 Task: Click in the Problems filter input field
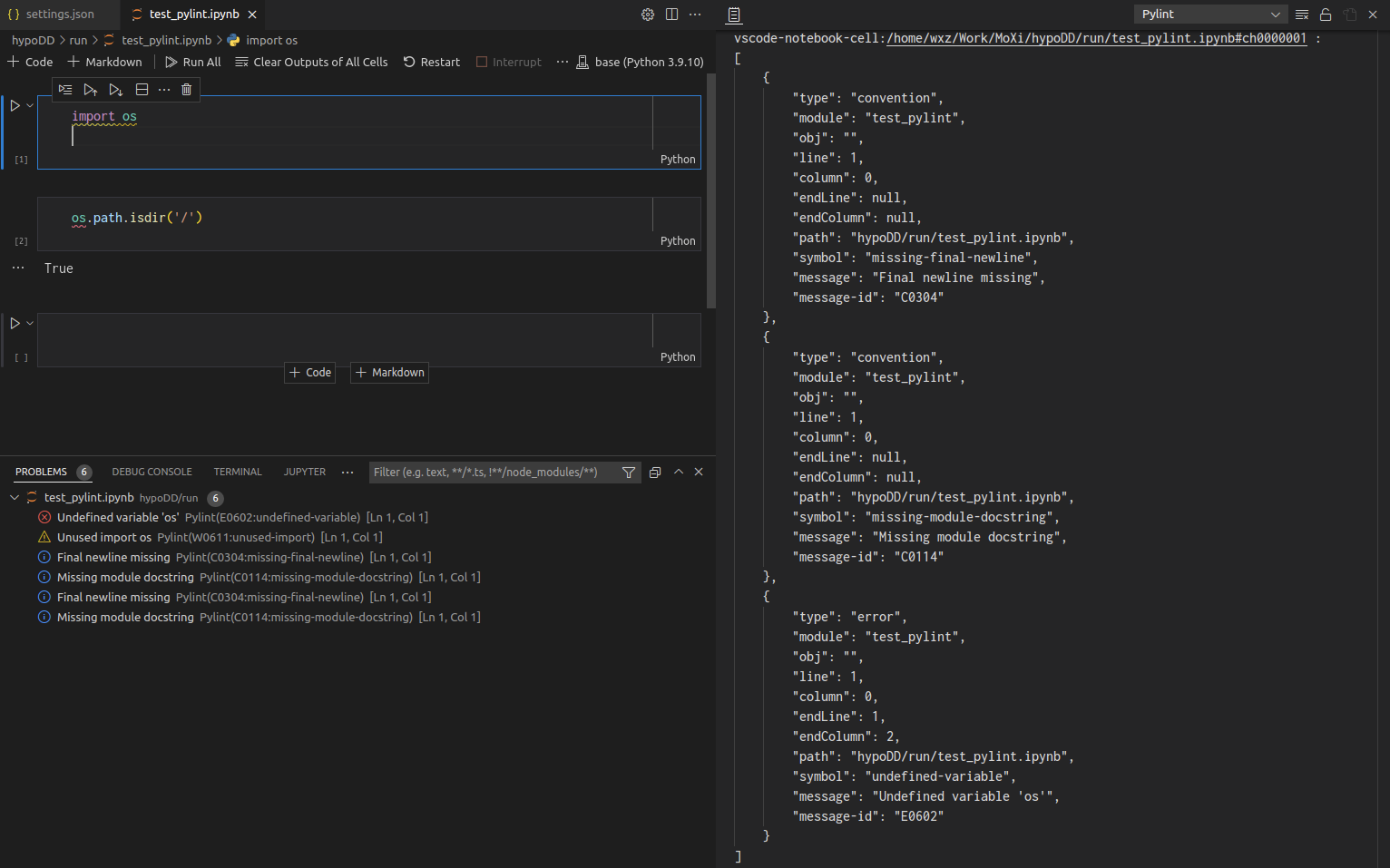click(x=490, y=472)
